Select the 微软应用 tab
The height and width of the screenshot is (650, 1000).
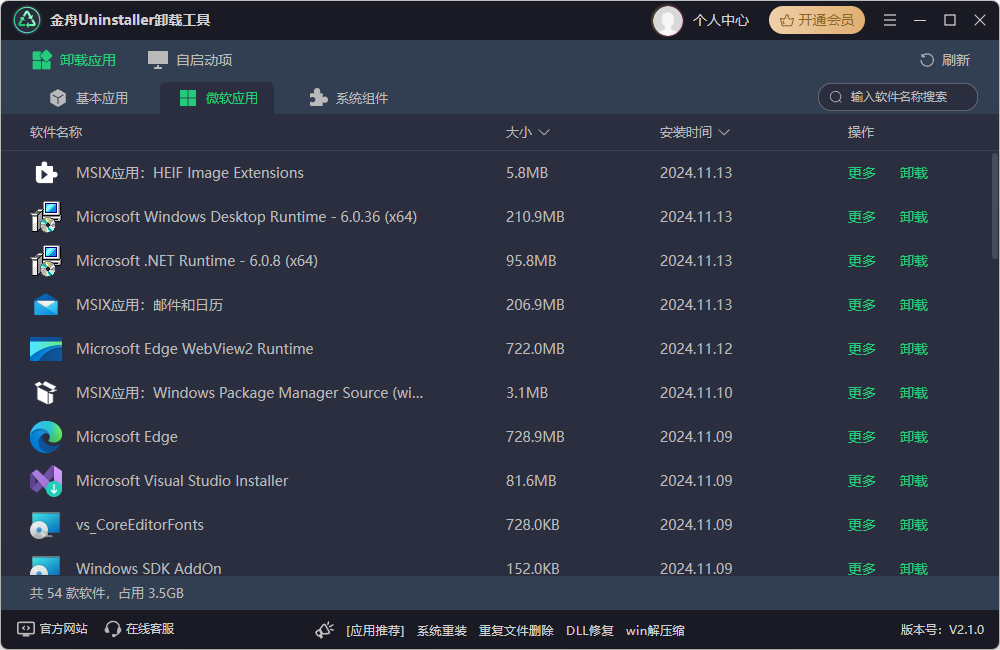pos(217,98)
